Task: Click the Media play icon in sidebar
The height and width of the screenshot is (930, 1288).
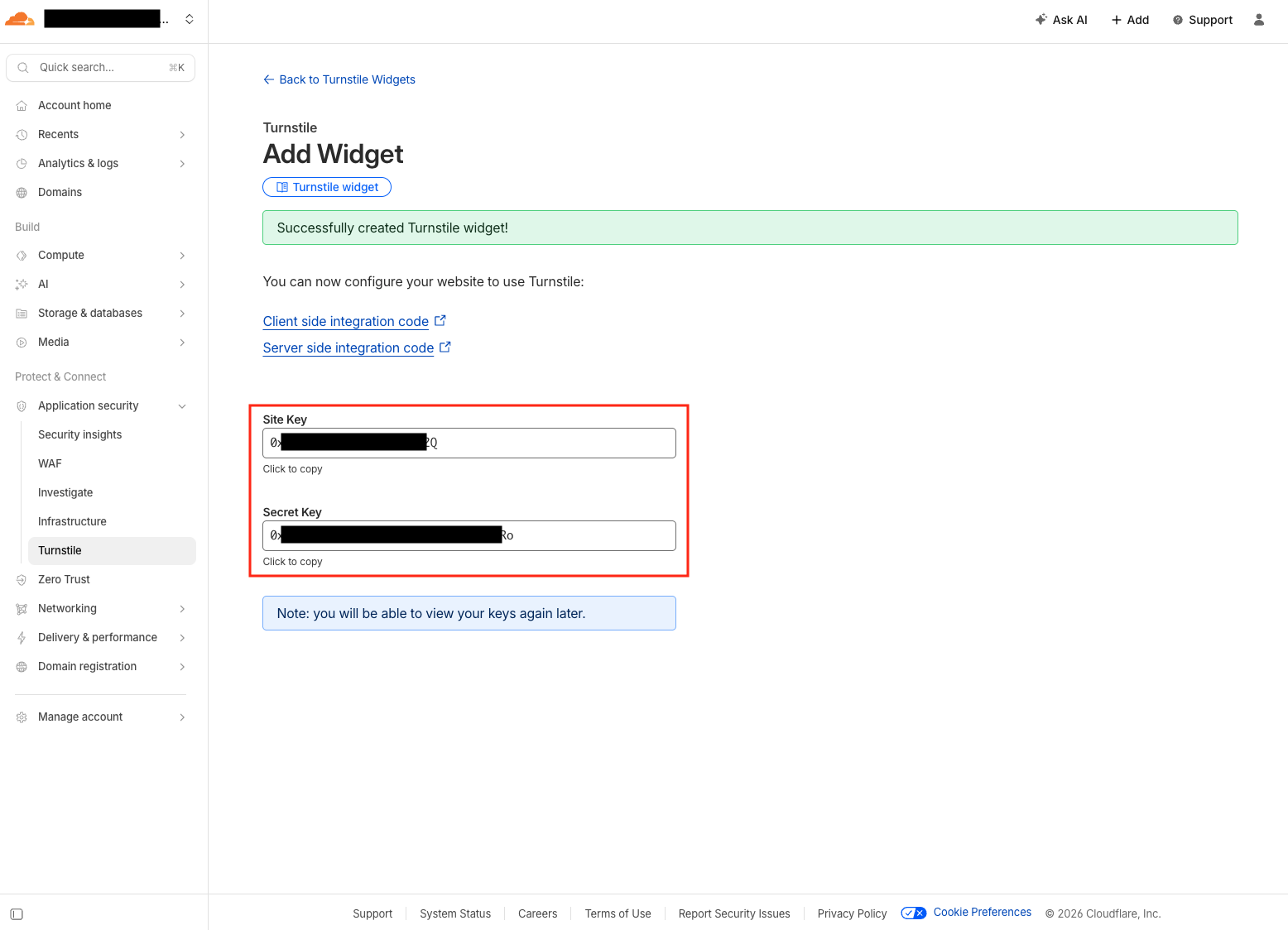Action: click(x=22, y=343)
